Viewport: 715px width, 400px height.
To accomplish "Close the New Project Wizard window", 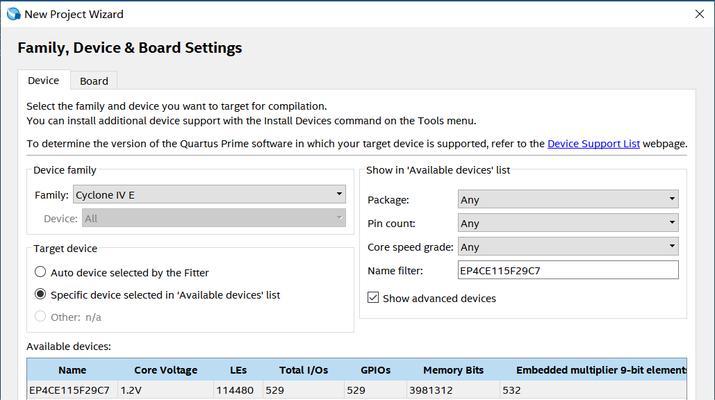I will 699,14.
